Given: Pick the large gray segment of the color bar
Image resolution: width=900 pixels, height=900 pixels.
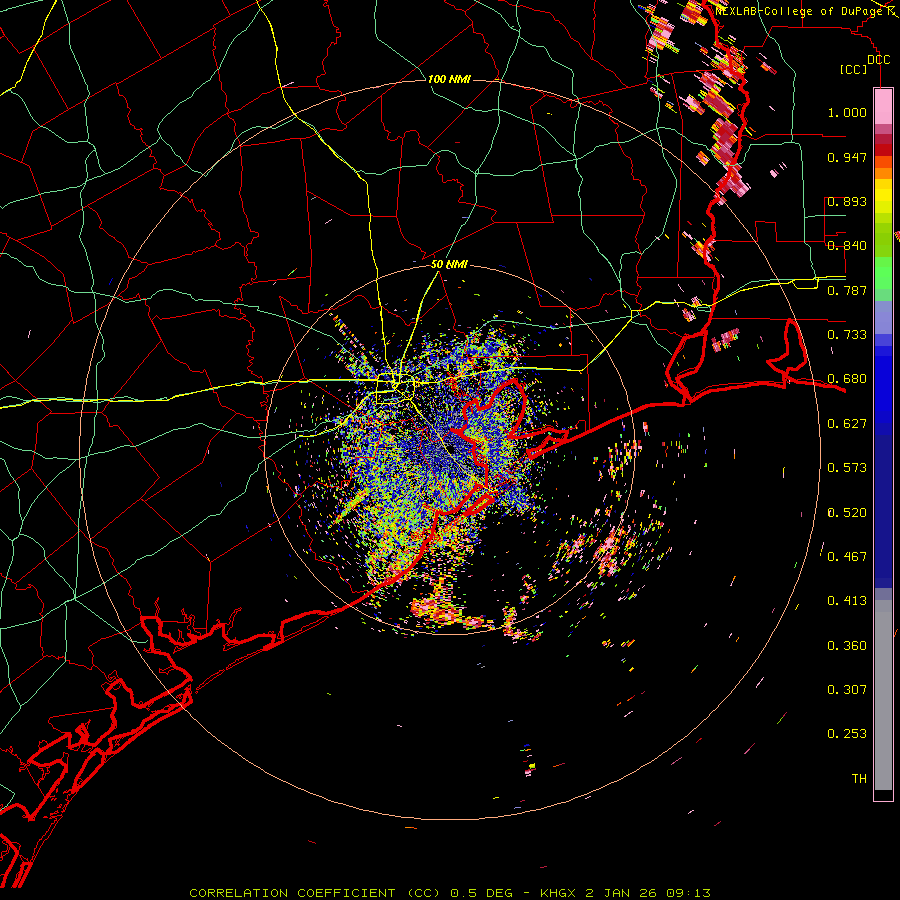Looking at the screenshot, I should click(x=883, y=695).
